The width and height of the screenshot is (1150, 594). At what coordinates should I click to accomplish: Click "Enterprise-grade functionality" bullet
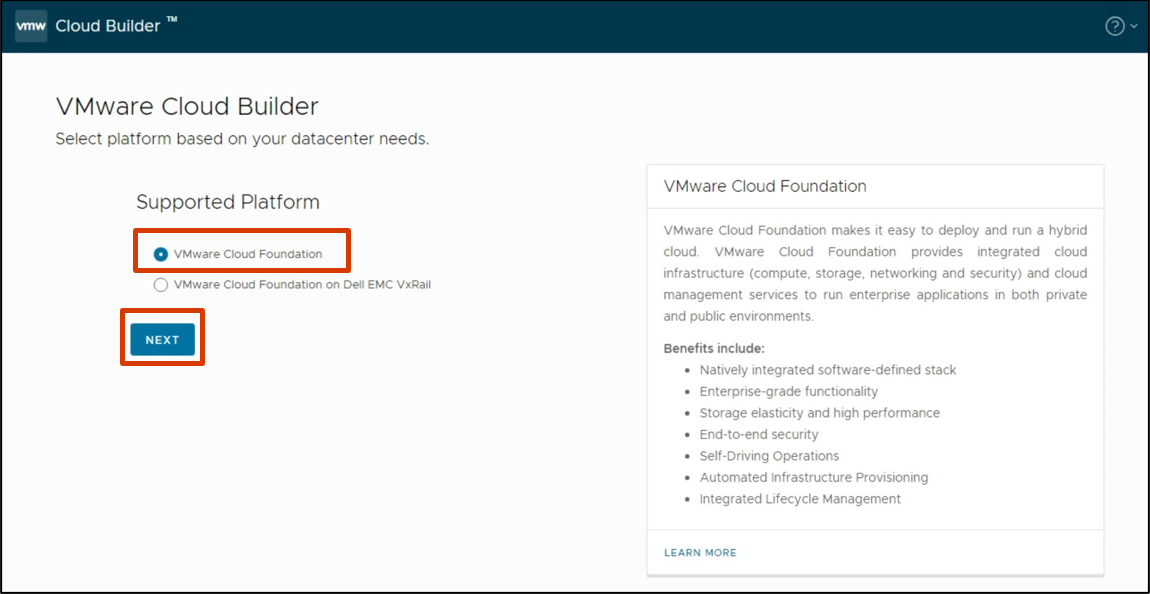click(x=788, y=392)
